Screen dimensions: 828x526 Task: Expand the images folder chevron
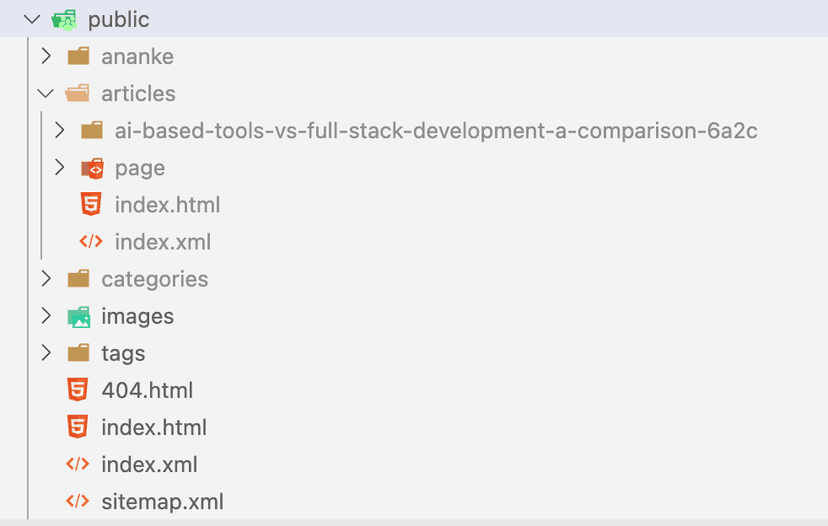click(x=45, y=316)
